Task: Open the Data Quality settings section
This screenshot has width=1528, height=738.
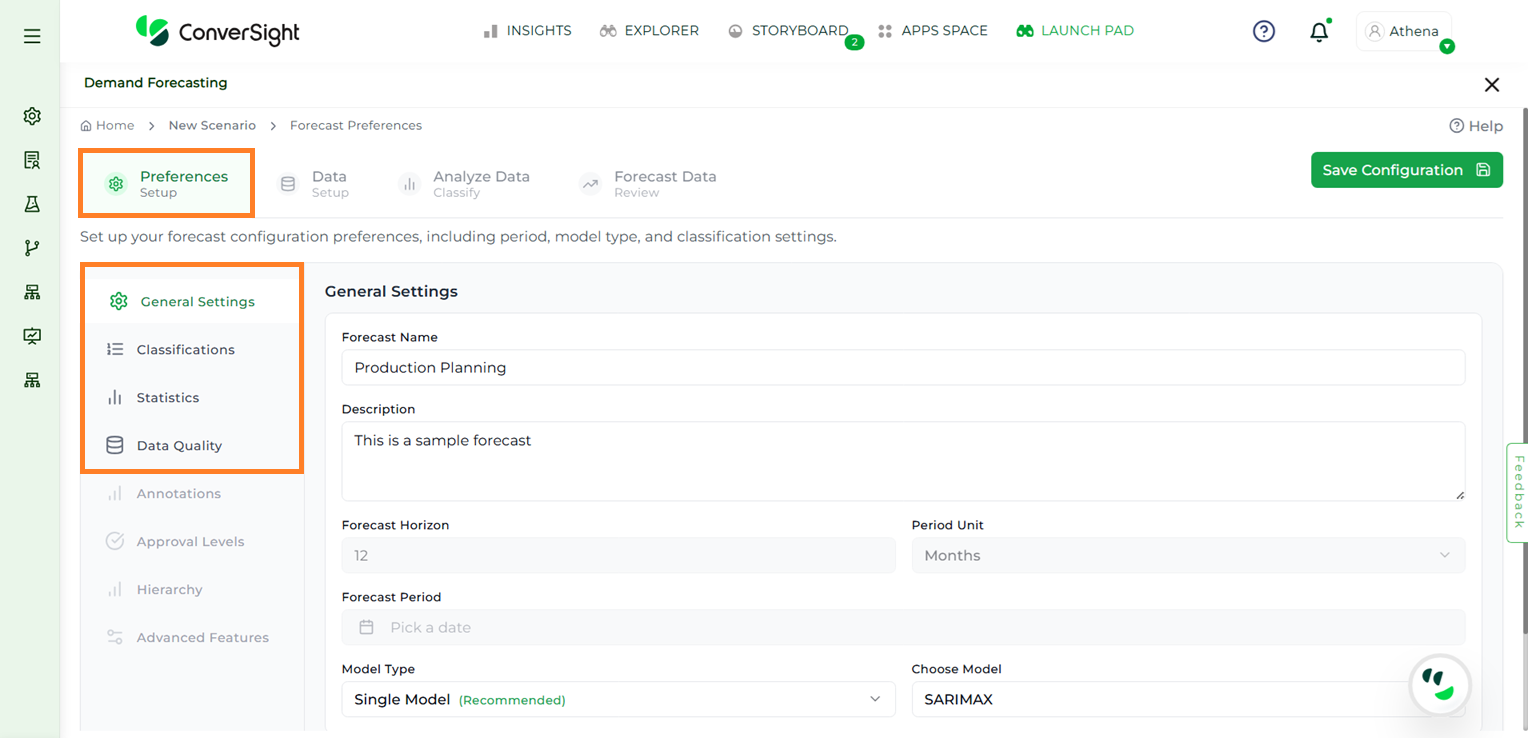Action: pyautogui.click(x=179, y=446)
